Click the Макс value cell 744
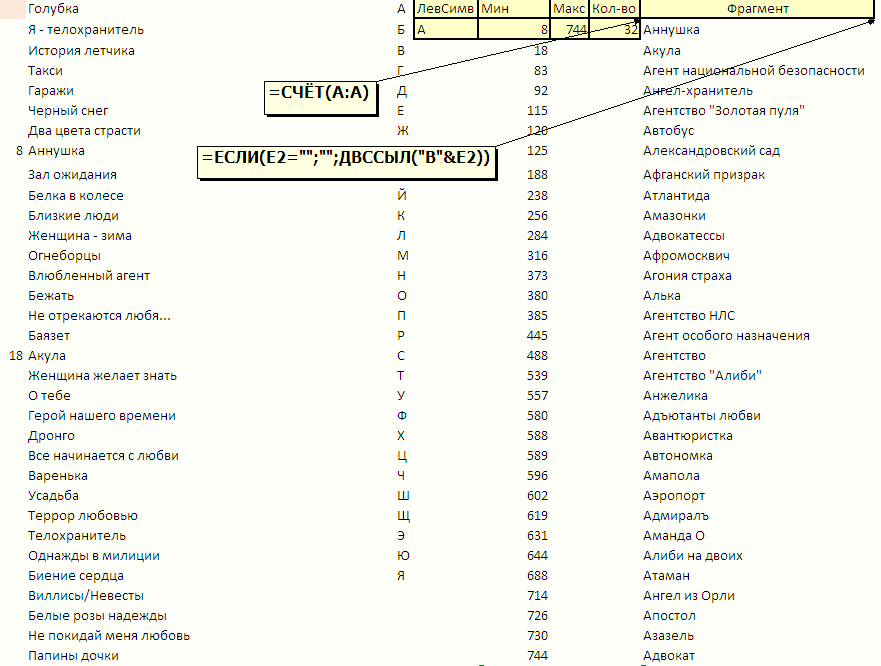This screenshot has width=881, height=666. (x=569, y=29)
